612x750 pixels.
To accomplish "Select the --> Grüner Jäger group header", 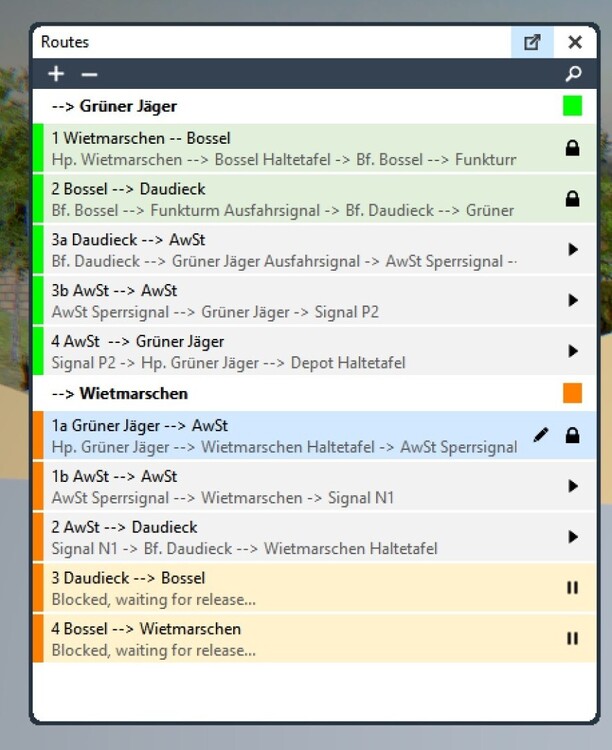I will pos(114,106).
